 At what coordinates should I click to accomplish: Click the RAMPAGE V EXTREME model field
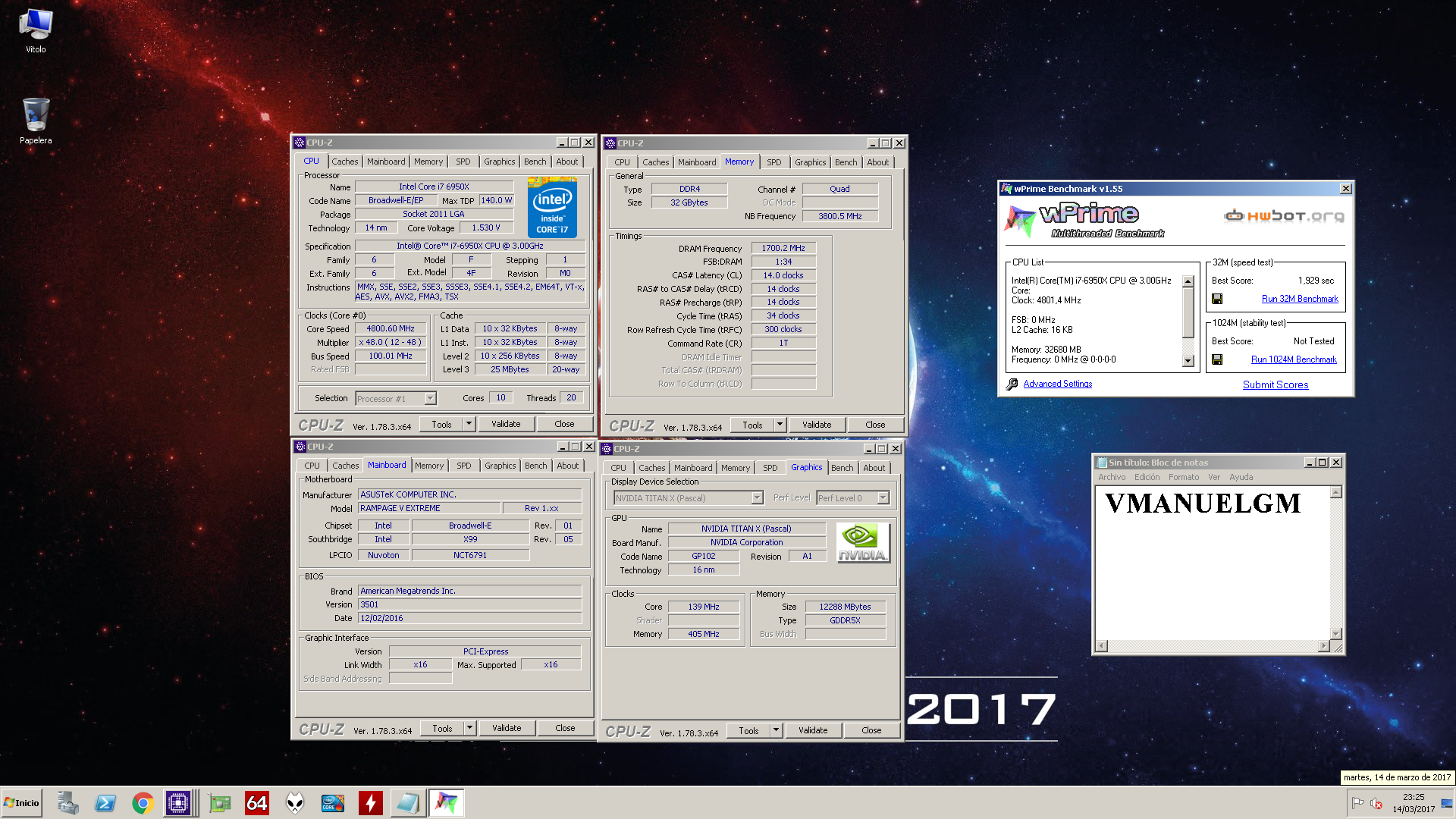tap(428, 508)
